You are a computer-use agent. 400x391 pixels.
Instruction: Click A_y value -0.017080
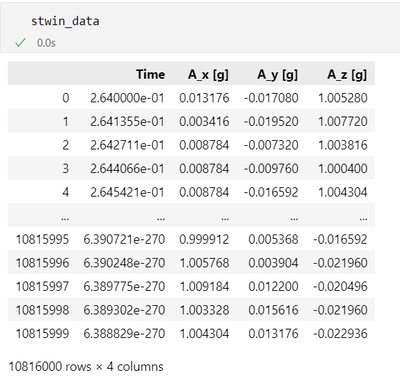pyautogui.click(x=271, y=98)
